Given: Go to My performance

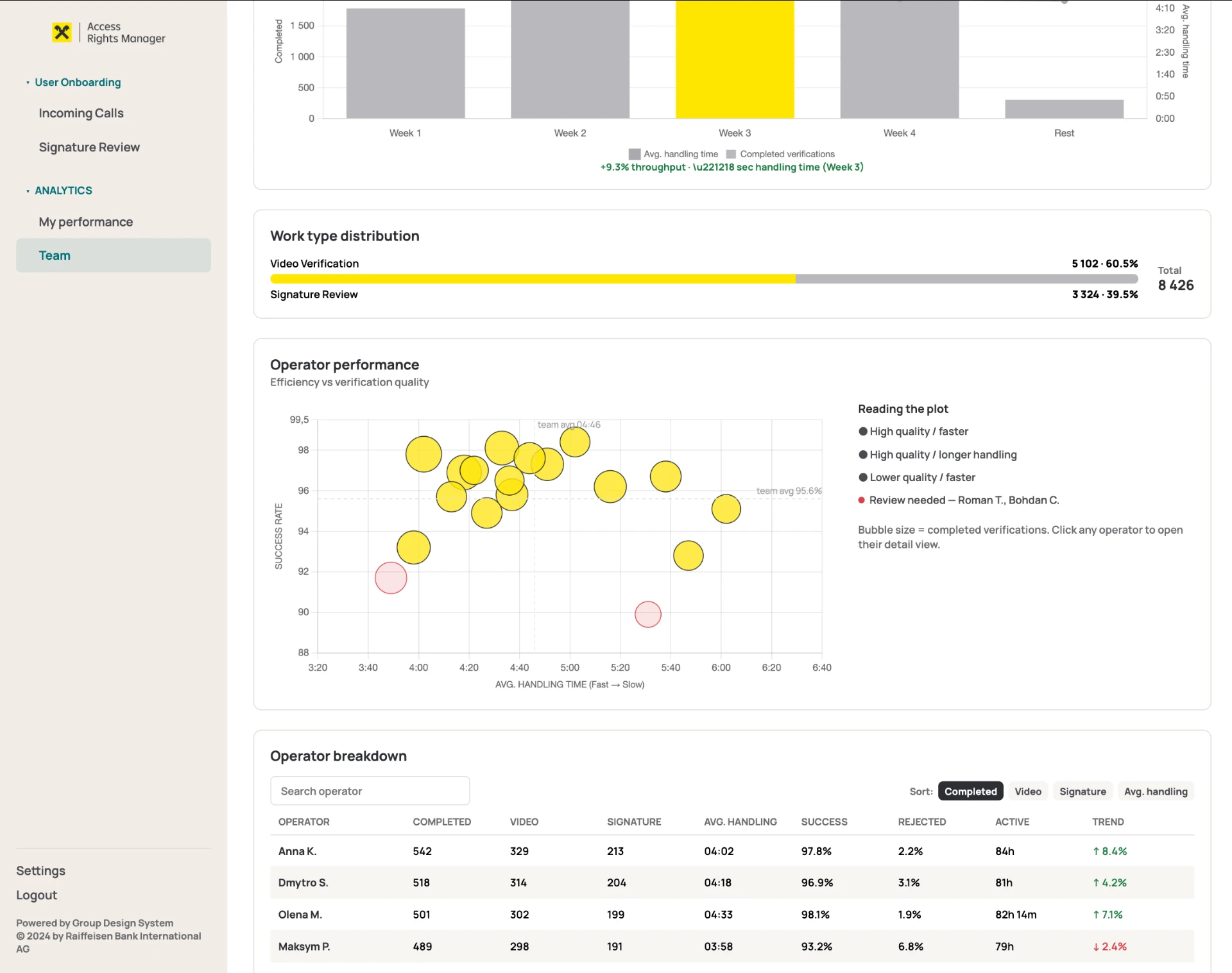Looking at the screenshot, I should point(86,222).
